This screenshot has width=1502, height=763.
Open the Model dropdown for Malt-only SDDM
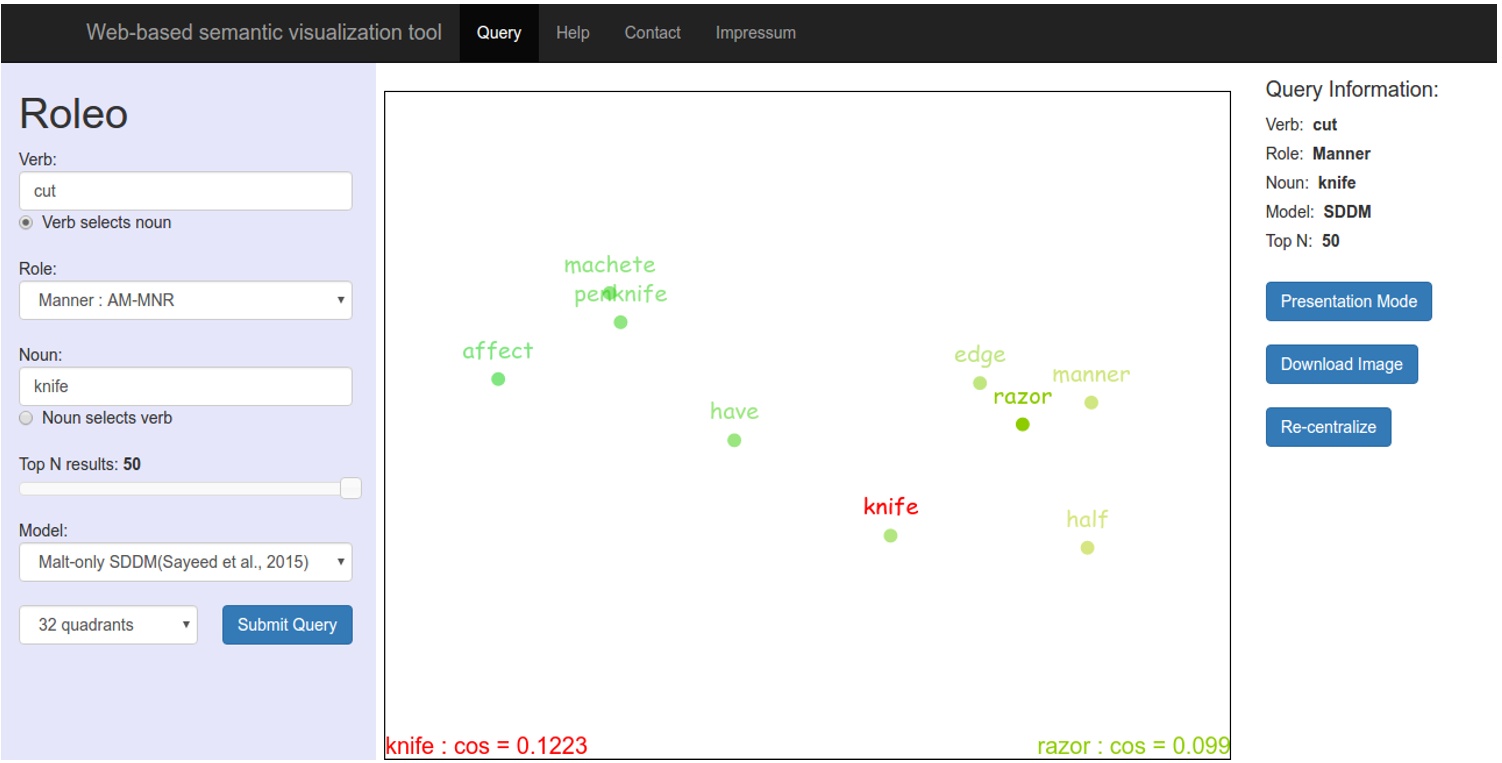pos(185,562)
